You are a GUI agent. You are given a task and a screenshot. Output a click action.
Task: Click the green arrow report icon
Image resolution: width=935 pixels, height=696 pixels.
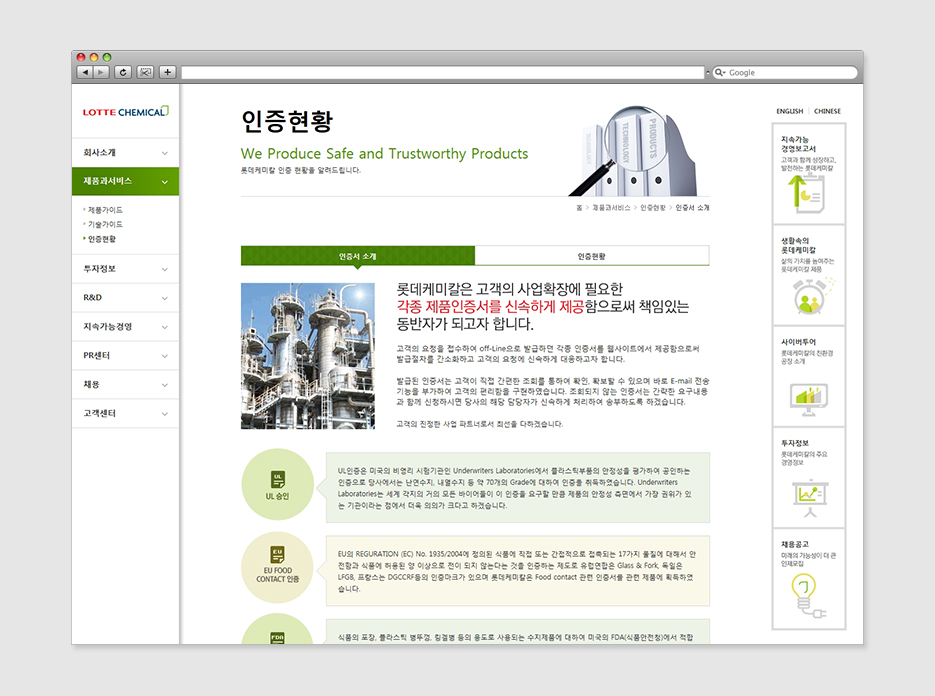tap(806, 193)
